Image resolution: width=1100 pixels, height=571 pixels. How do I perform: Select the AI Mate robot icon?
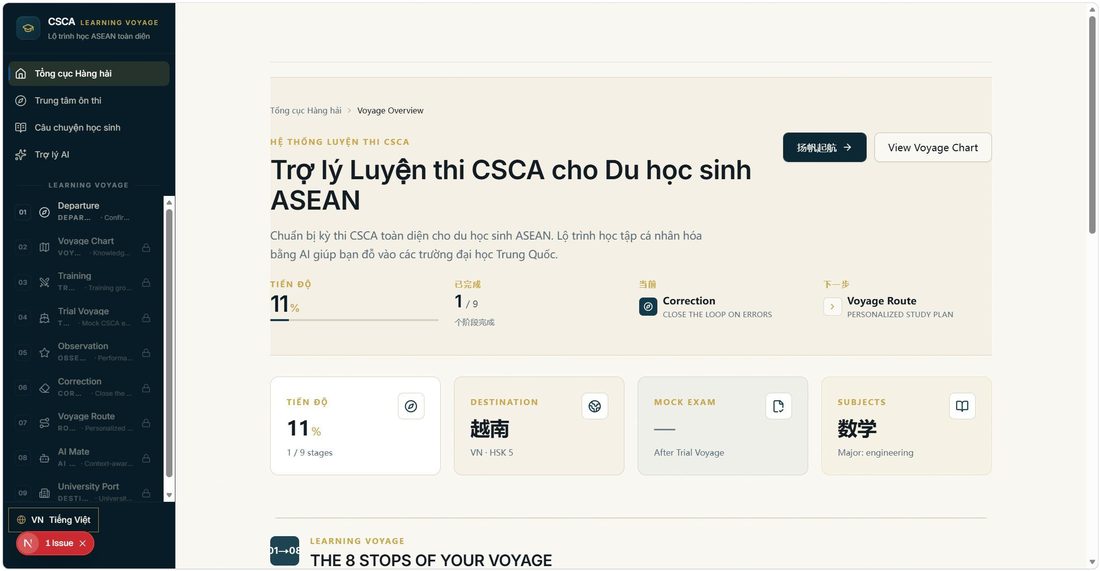44,457
